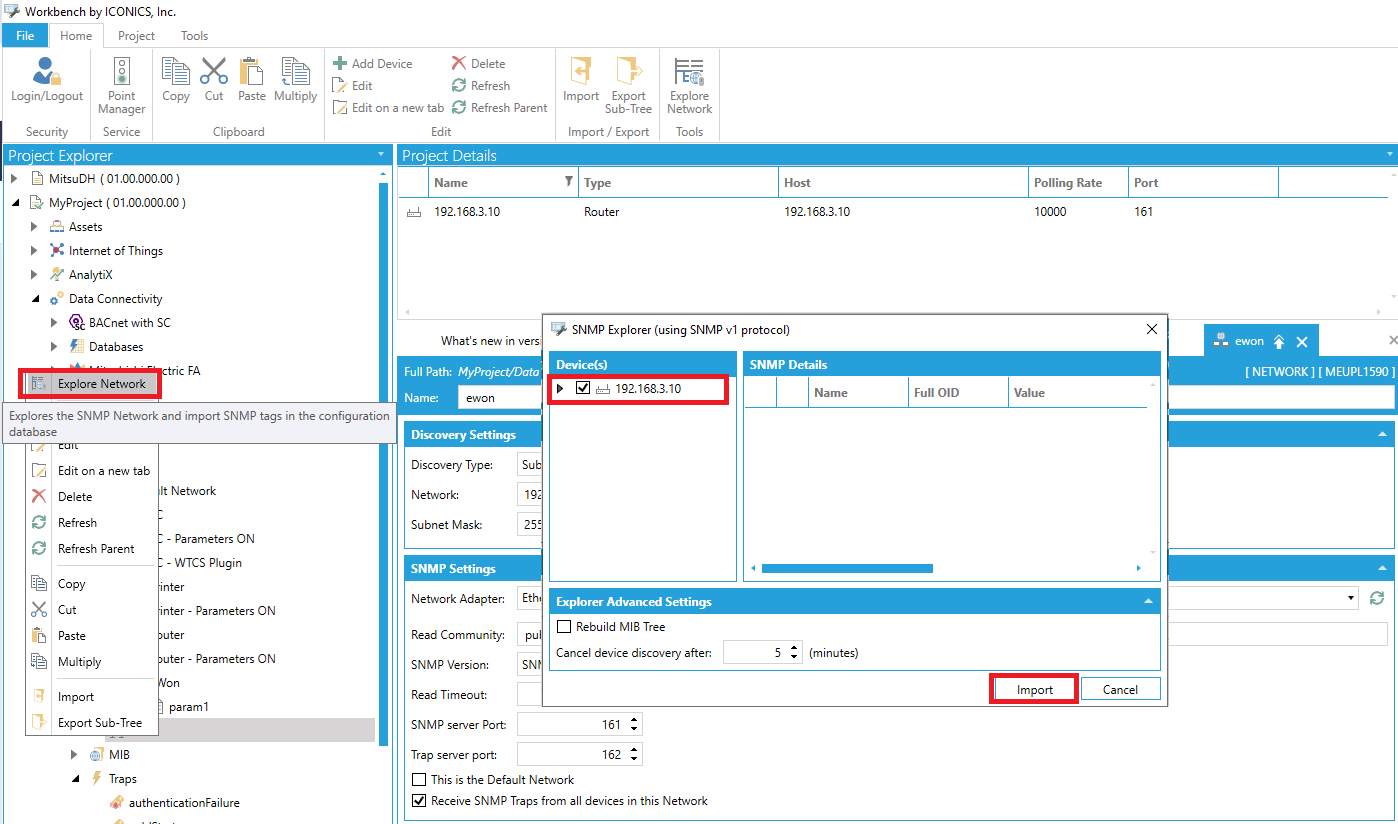Expand the Databases tree node
Viewport: 1398px width, 824px height.
click(x=54, y=347)
